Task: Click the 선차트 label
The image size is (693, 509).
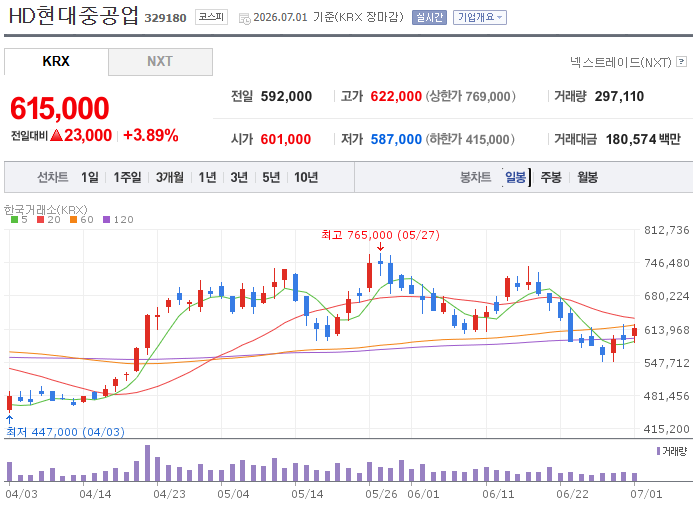Action: [53, 177]
